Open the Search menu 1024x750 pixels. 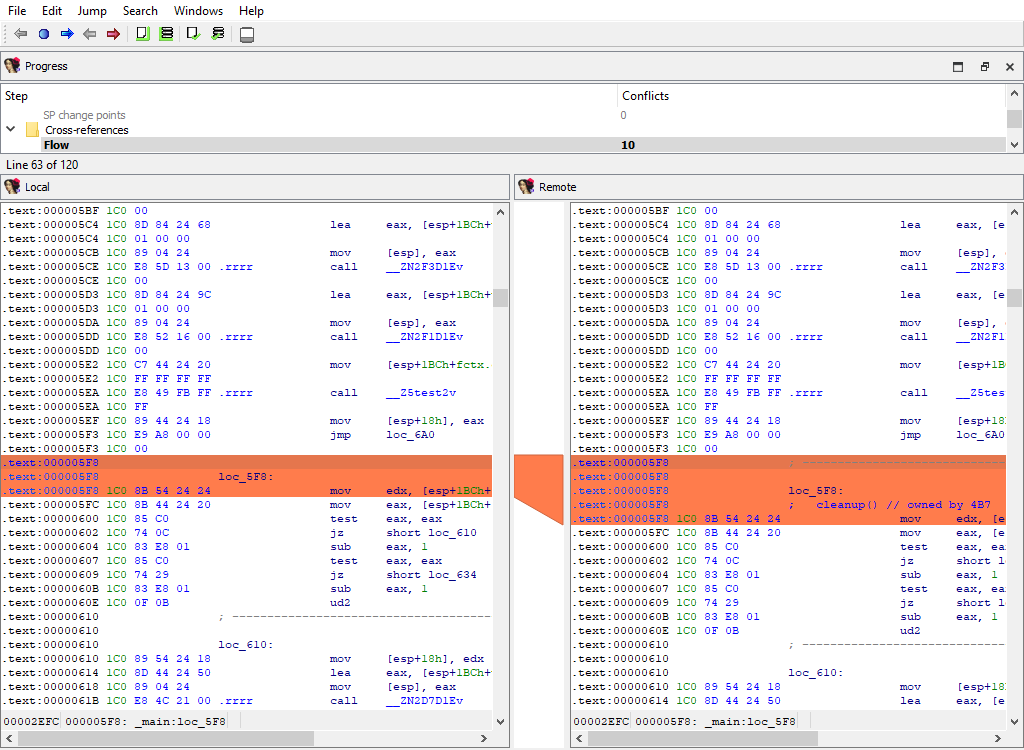[x=140, y=11]
